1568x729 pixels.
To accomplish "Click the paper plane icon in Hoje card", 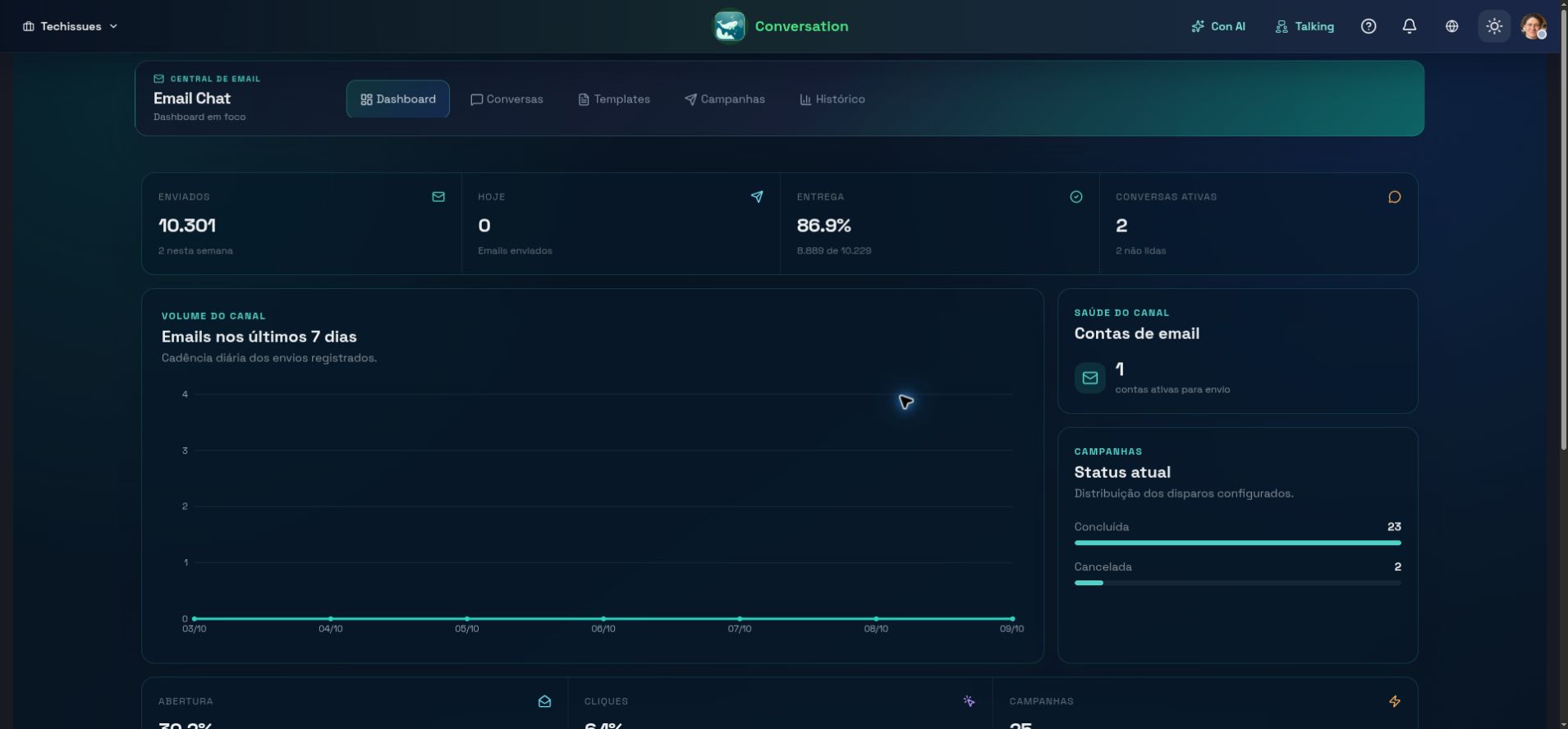I will 757,197.
